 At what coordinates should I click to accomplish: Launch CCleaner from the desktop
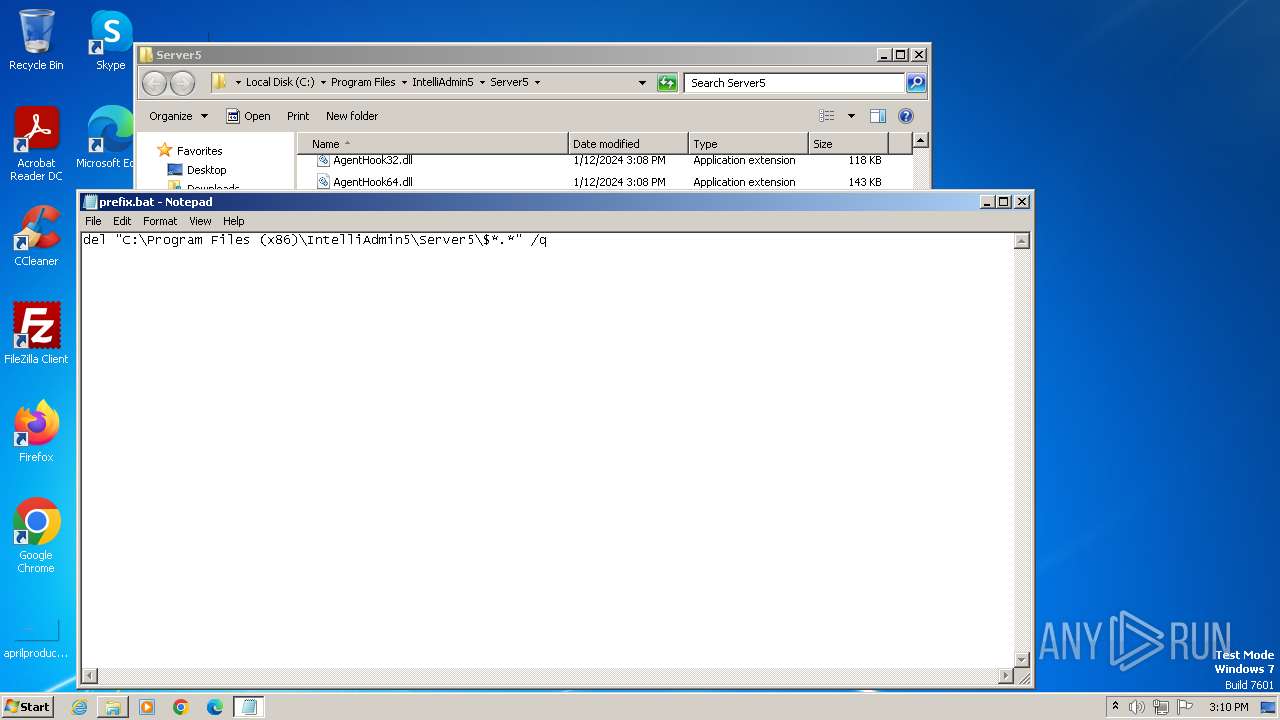click(36, 236)
